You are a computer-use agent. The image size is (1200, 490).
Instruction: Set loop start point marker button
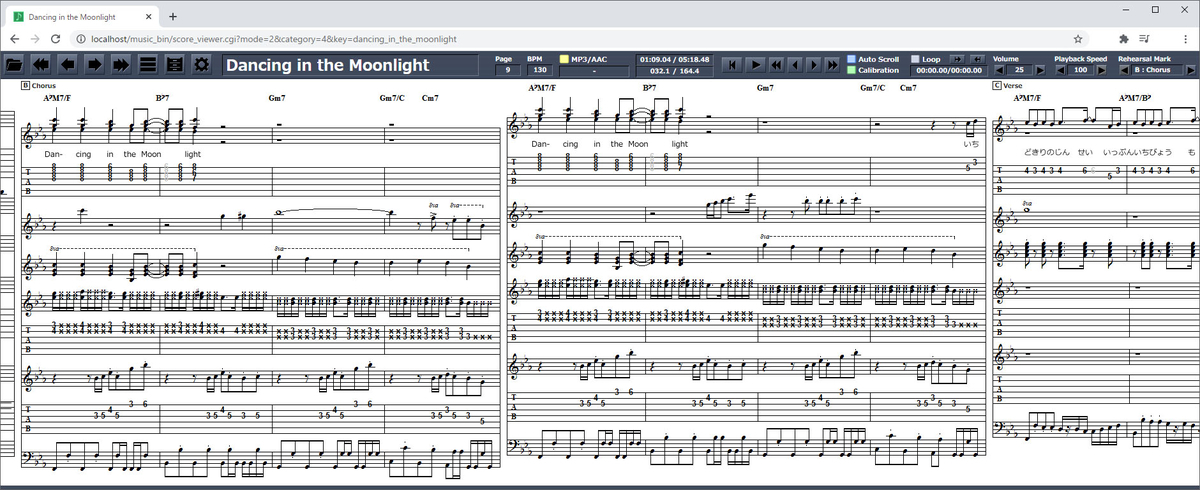(x=956, y=59)
